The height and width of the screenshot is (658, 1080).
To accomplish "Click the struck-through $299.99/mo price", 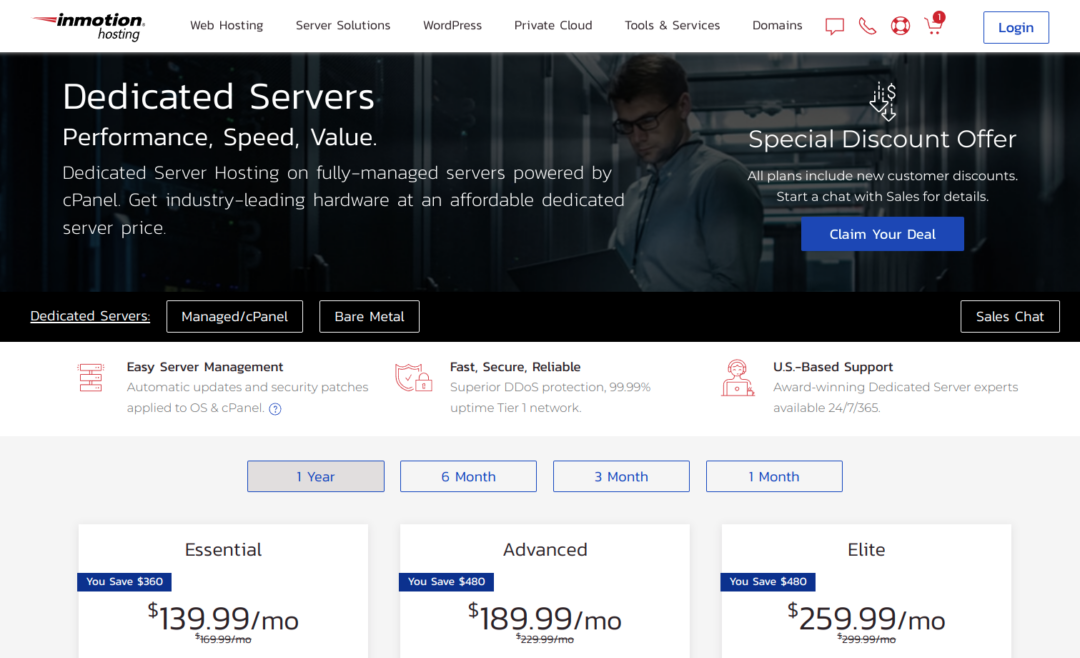I will (866, 639).
